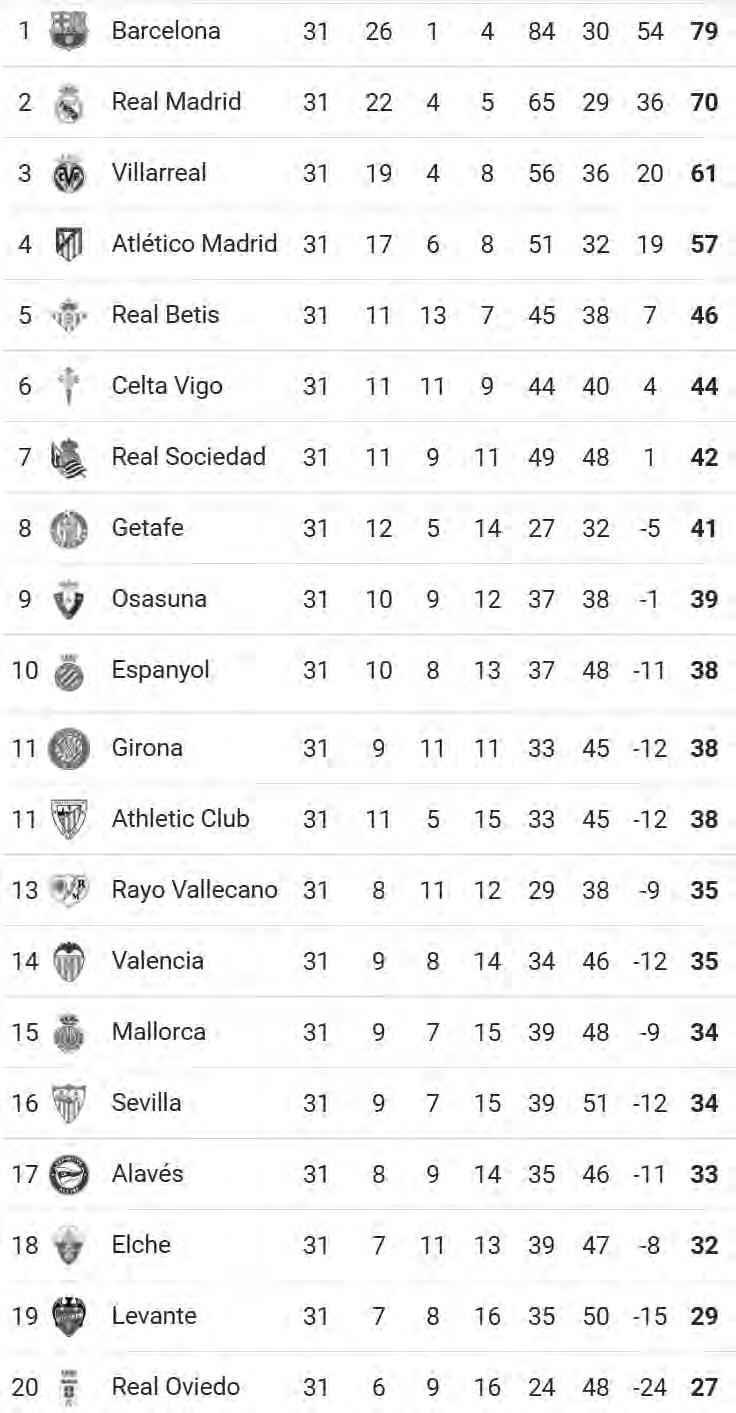
Task: Select the Sevilla team name
Action: [147, 1102]
